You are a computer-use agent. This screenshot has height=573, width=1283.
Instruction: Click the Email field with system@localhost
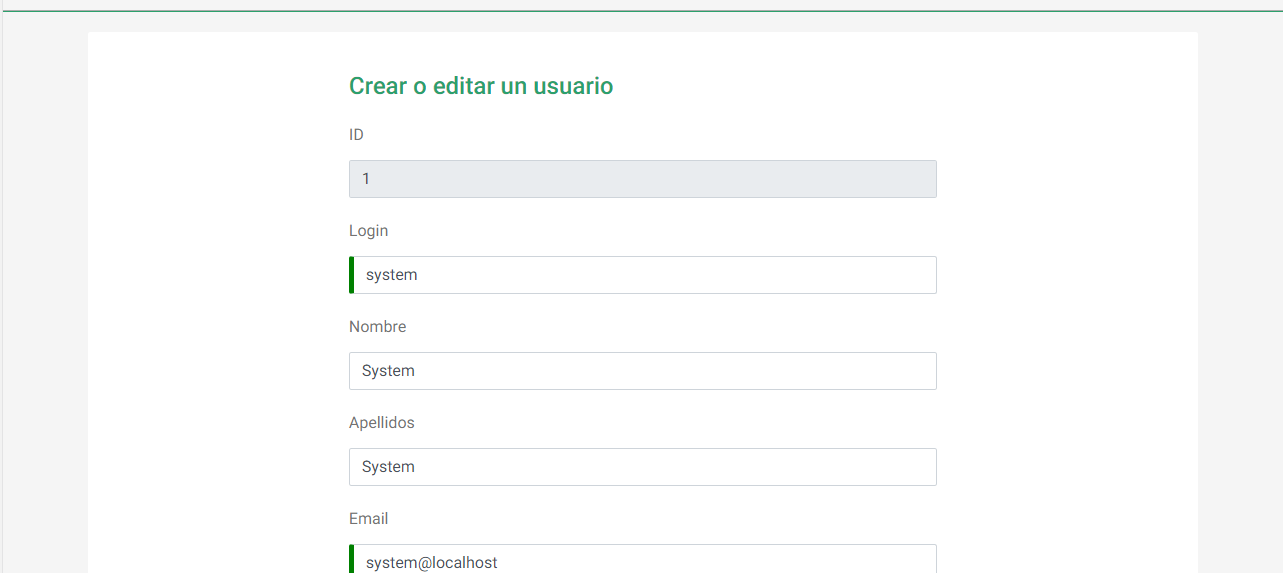coord(642,559)
